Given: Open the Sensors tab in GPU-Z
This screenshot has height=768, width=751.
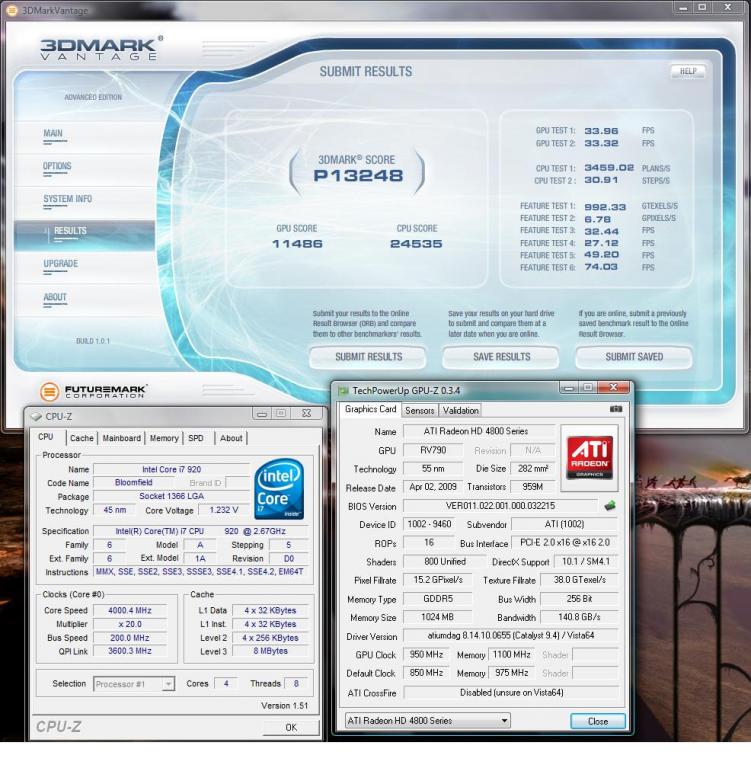Looking at the screenshot, I should [x=420, y=410].
